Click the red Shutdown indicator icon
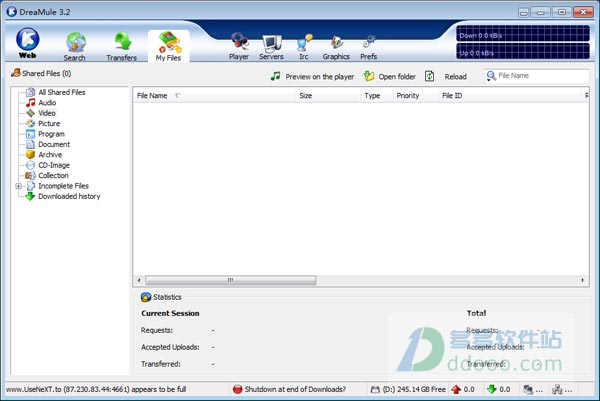Viewport: 600px width, 401px height. (238, 389)
